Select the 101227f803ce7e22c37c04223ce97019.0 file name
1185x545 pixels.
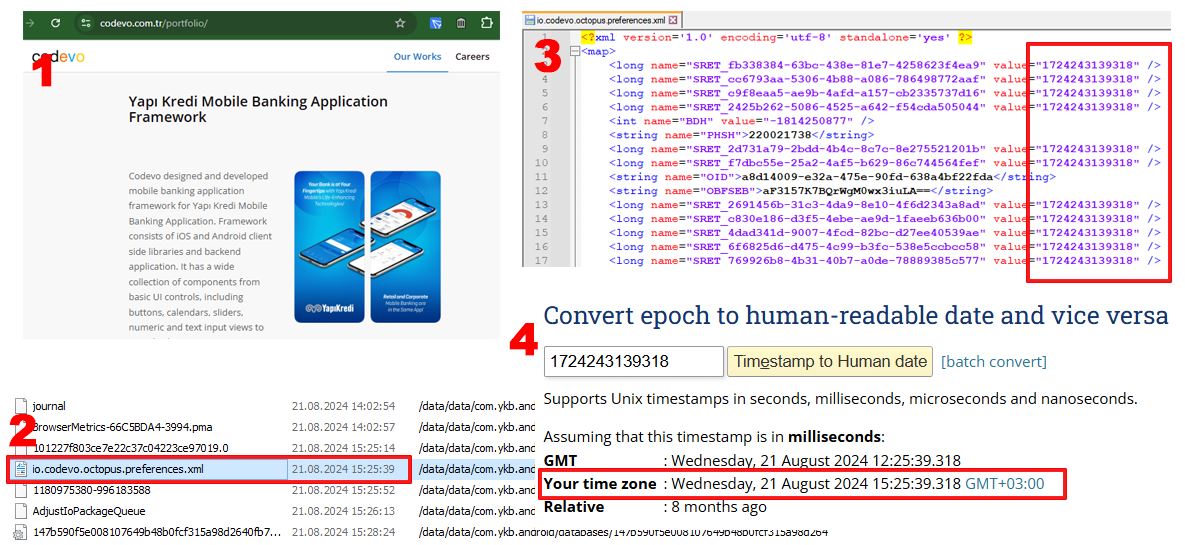pyautogui.click(x=130, y=448)
